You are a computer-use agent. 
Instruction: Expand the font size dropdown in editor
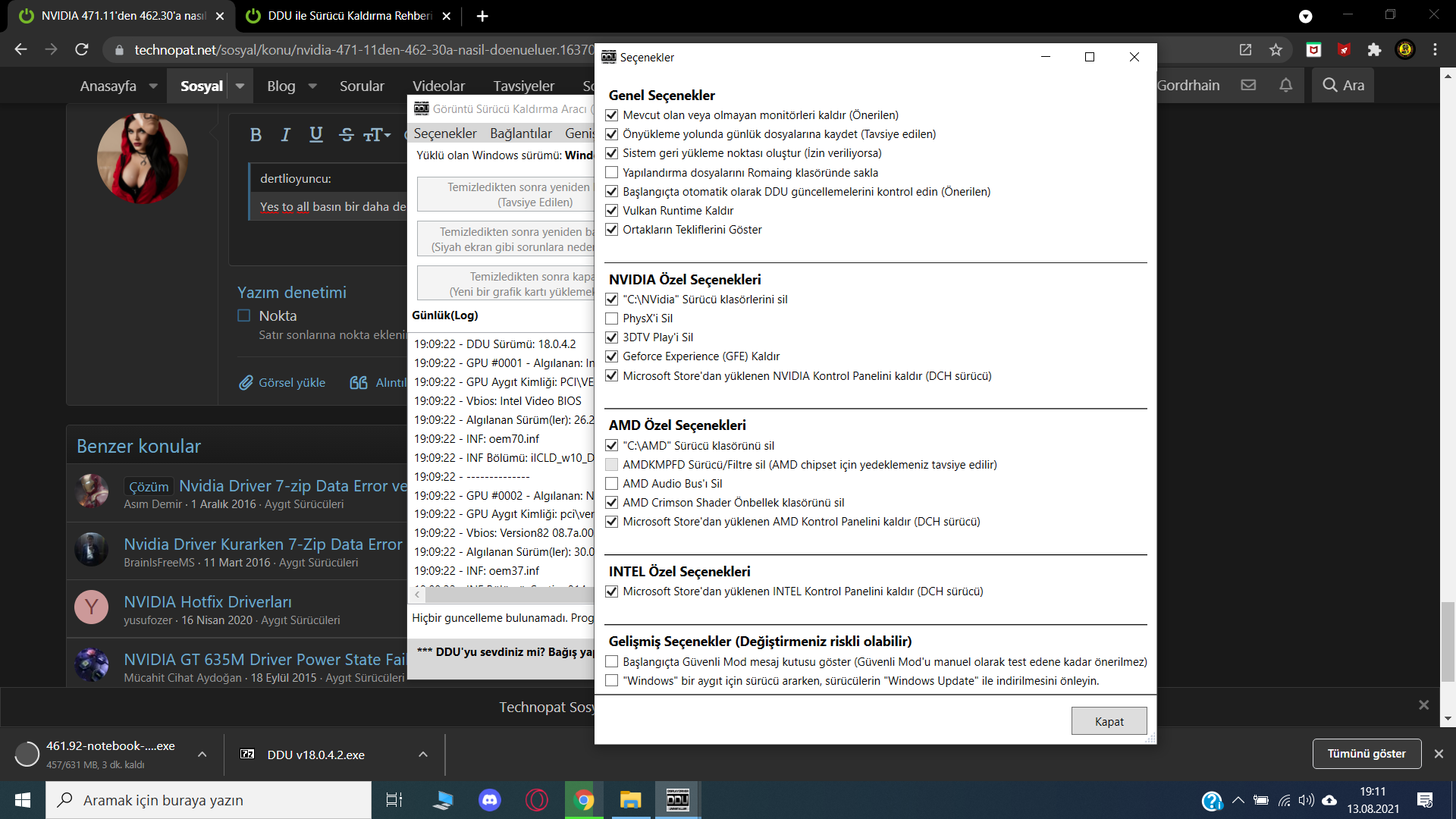378,135
